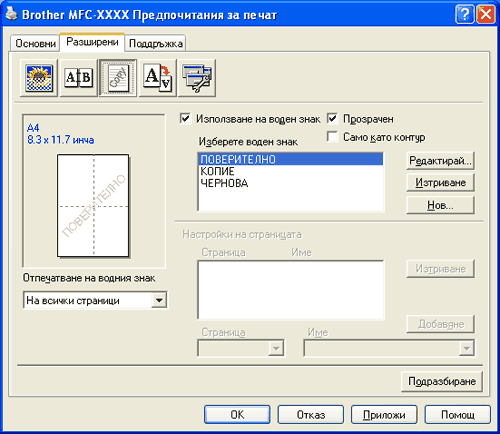Toggle the Използване на воден знак checkbox
The width and height of the screenshot is (500, 434).
(x=185, y=119)
